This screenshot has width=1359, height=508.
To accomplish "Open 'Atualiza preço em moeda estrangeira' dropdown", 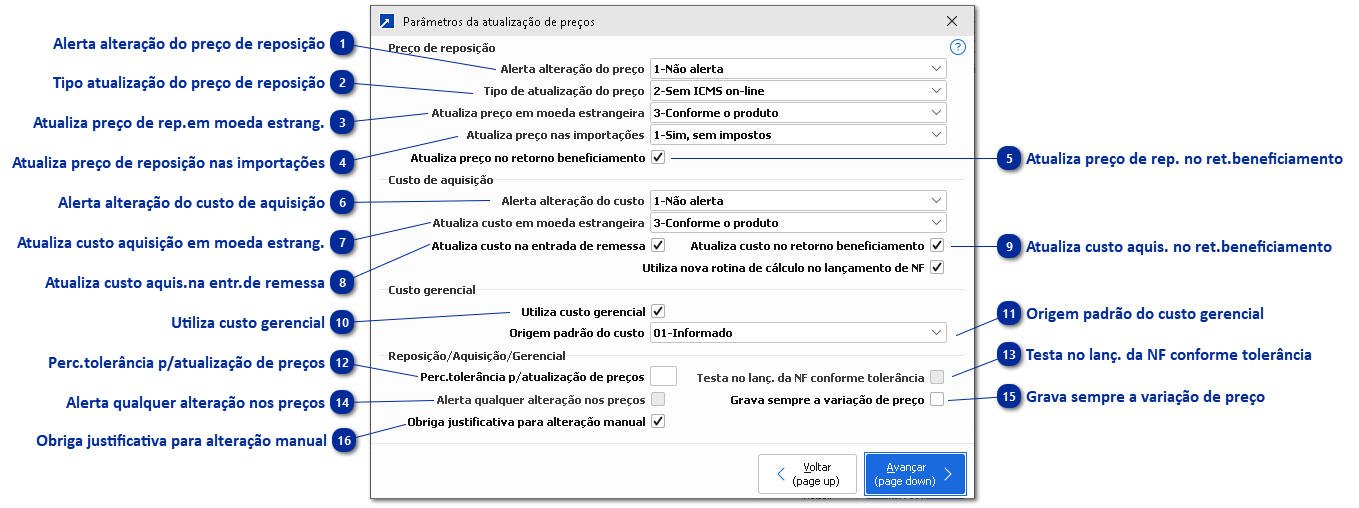I will (x=797, y=113).
